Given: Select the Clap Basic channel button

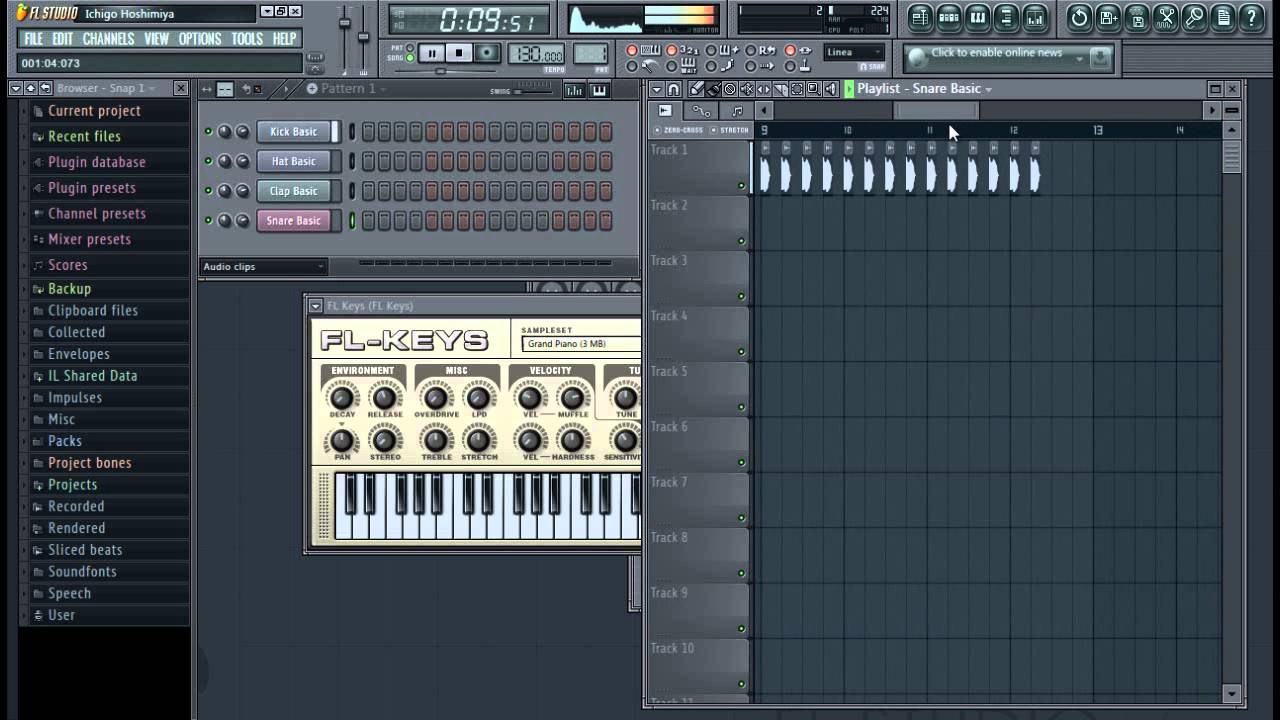Looking at the screenshot, I should click(293, 191).
